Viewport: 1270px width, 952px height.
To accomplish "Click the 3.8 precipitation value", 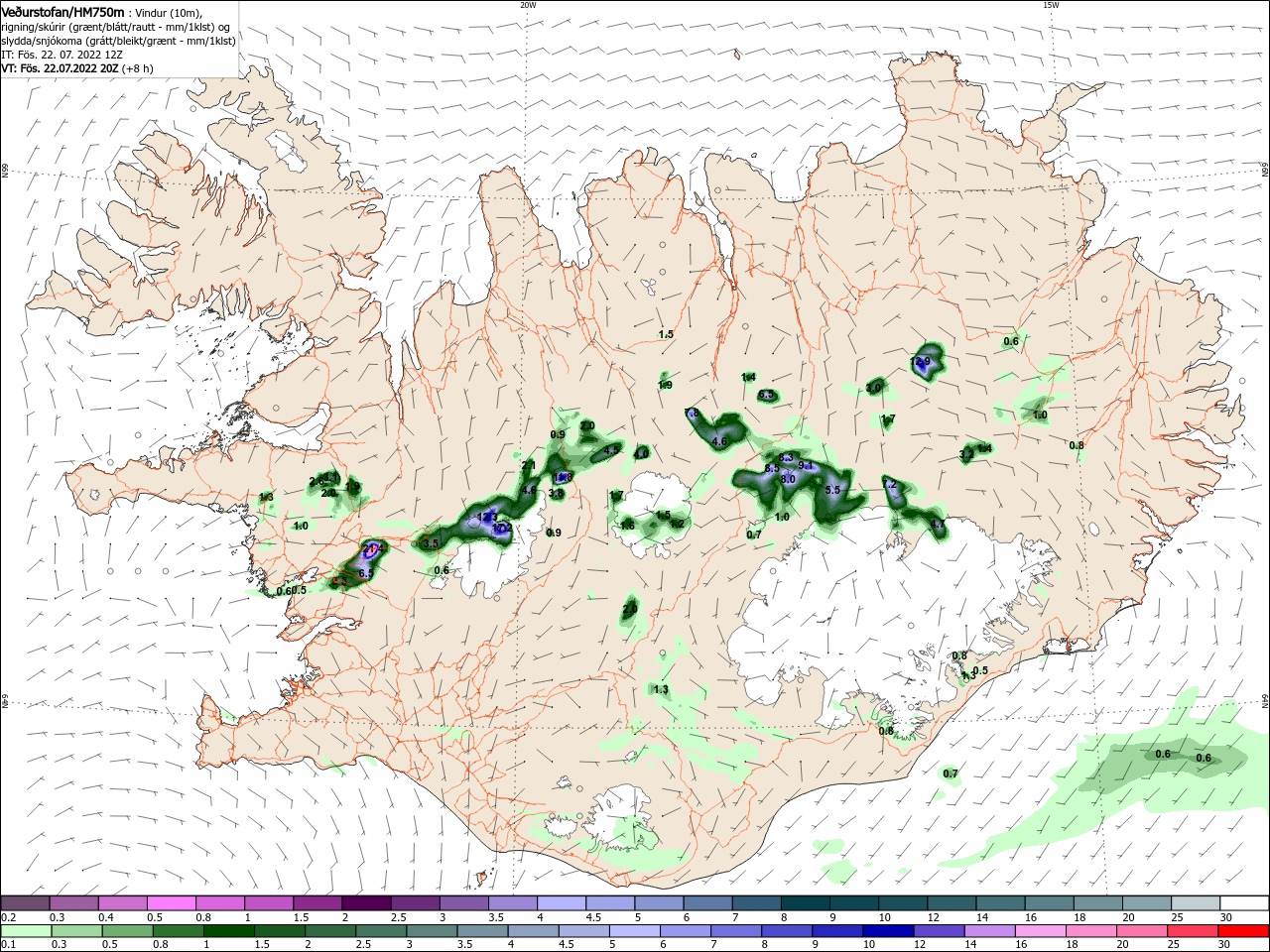I will tap(556, 493).
